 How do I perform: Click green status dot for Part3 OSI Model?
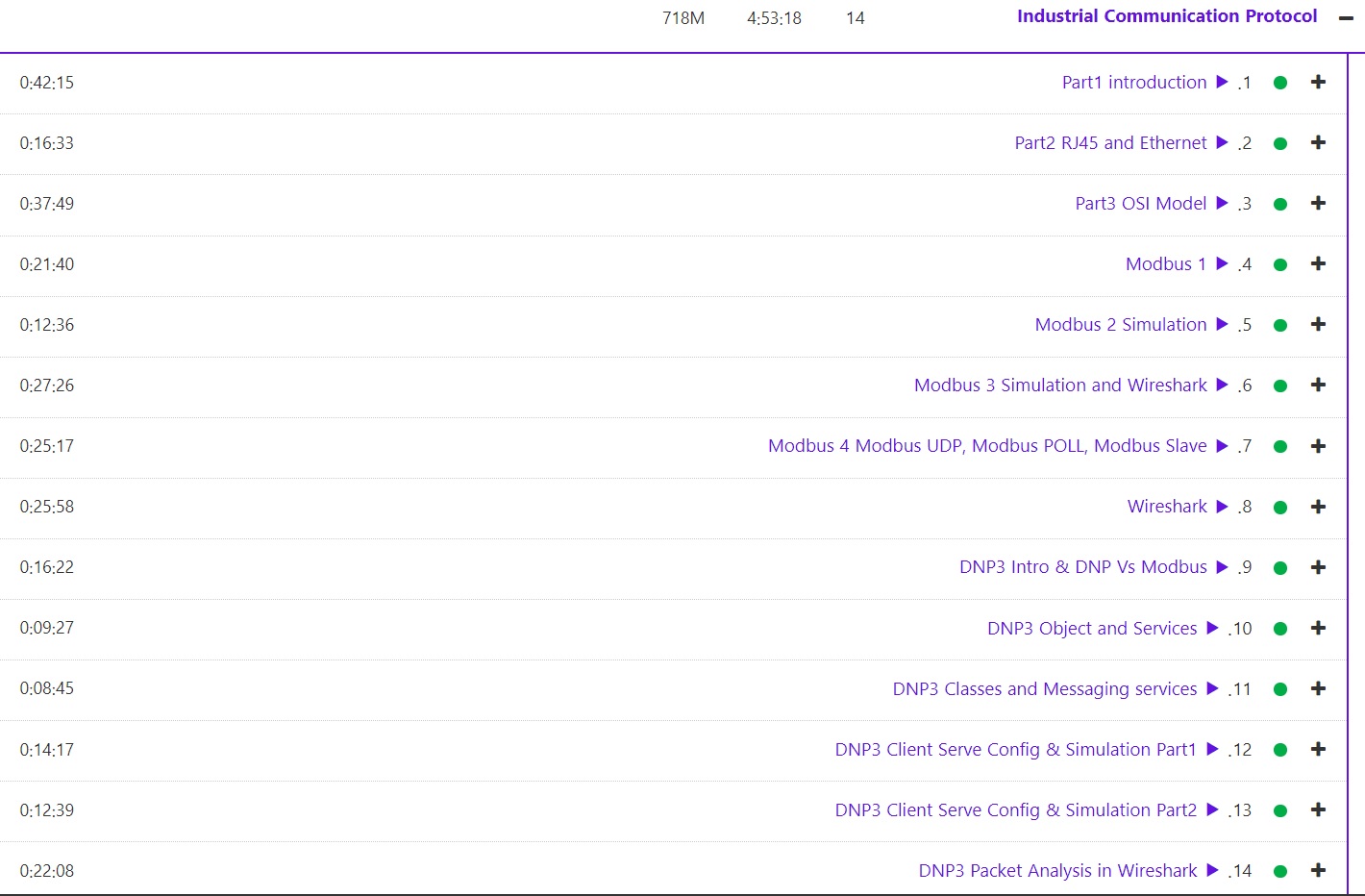pos(1280,204)
